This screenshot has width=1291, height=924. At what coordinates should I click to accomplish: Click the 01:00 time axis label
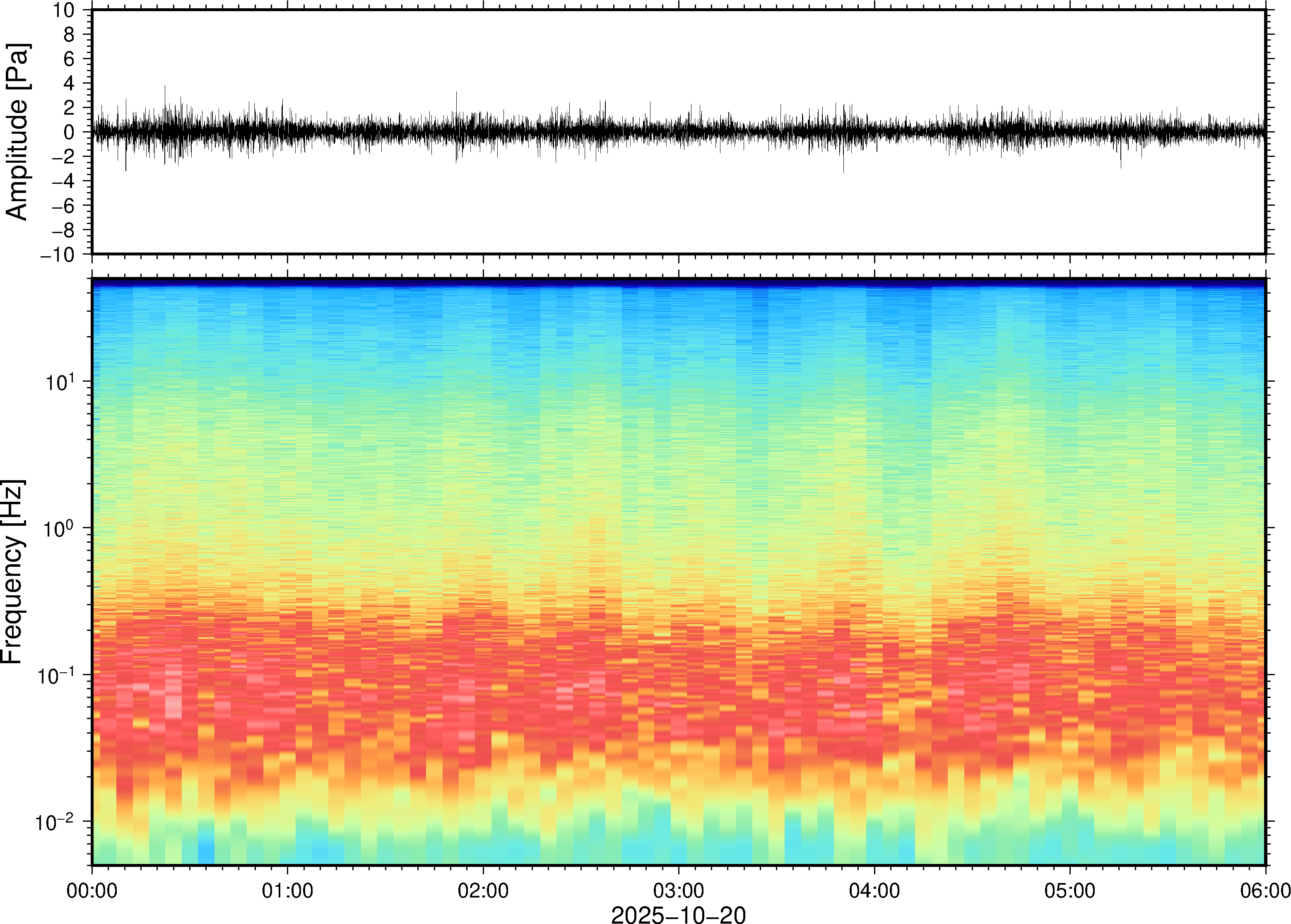coord(287,890)
